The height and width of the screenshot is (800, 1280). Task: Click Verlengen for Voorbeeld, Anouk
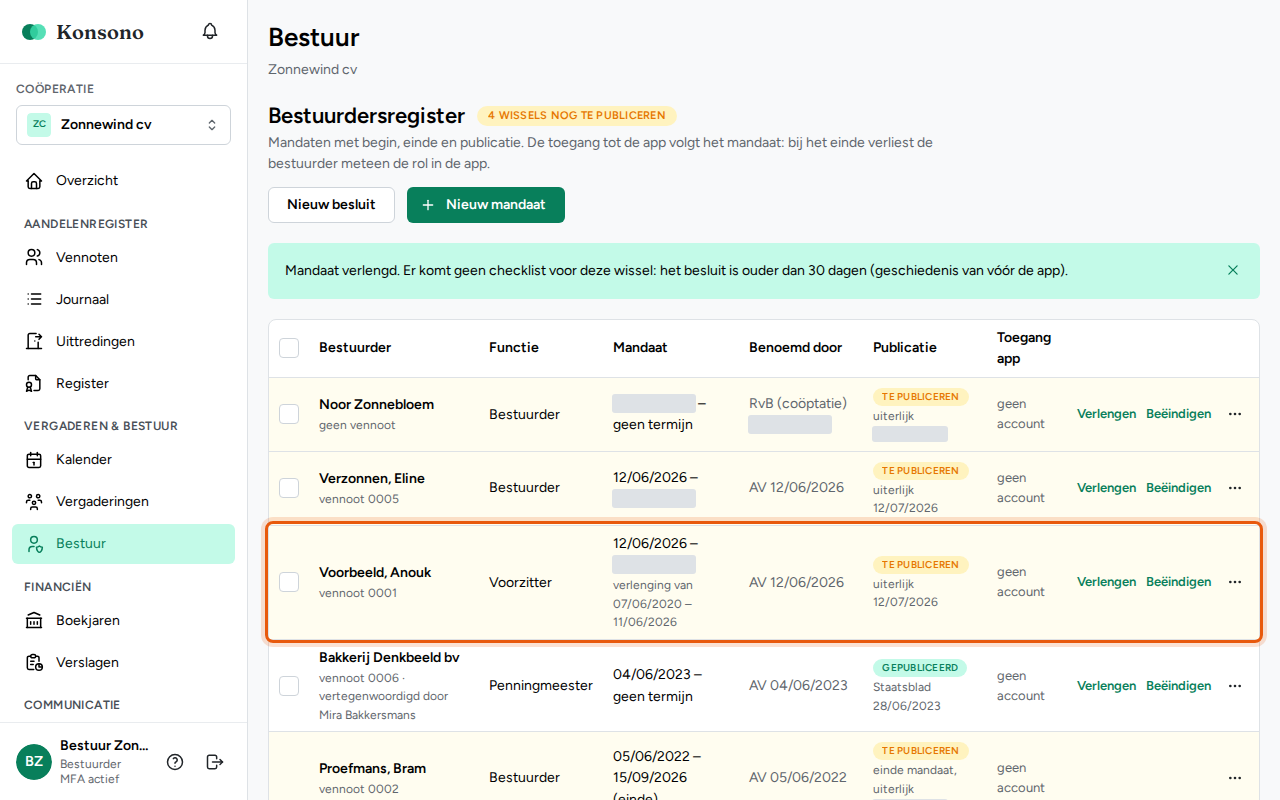(1106, 582)
